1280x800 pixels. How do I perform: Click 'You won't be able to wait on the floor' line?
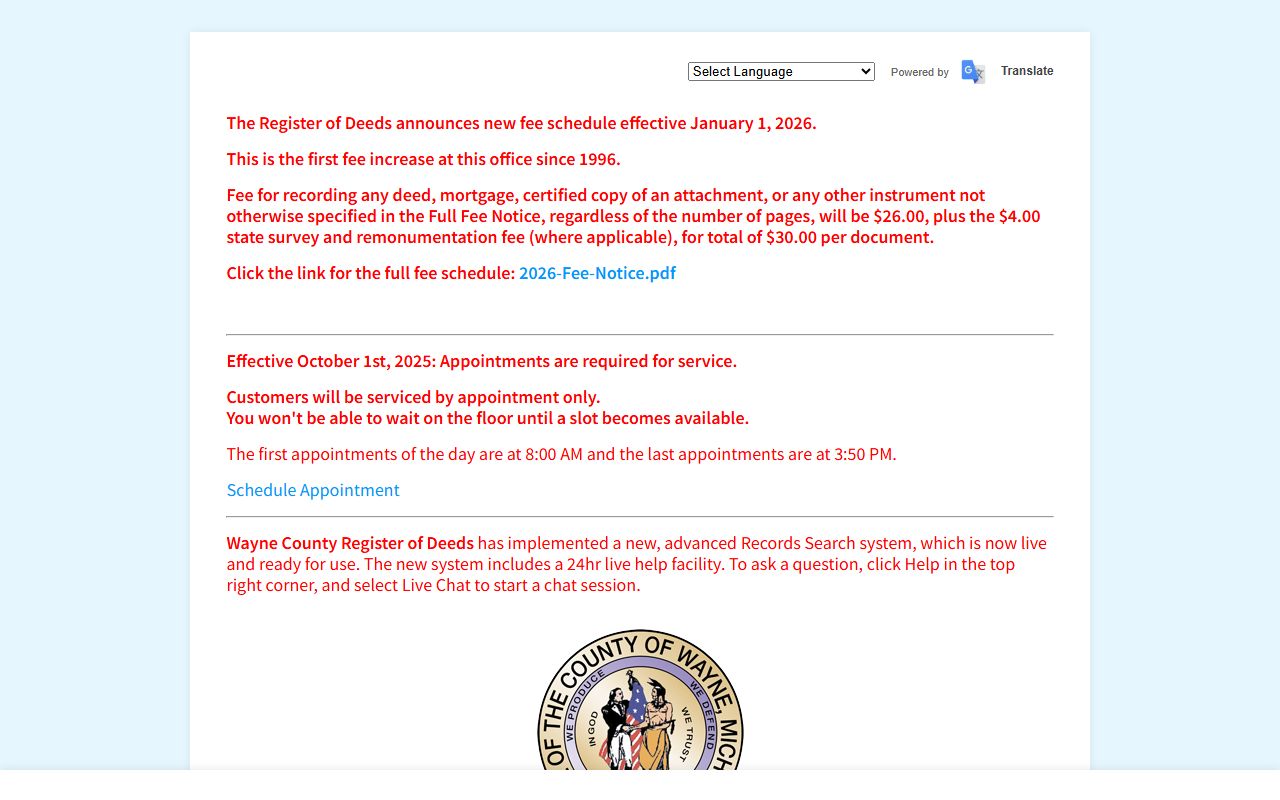point(487,418)
